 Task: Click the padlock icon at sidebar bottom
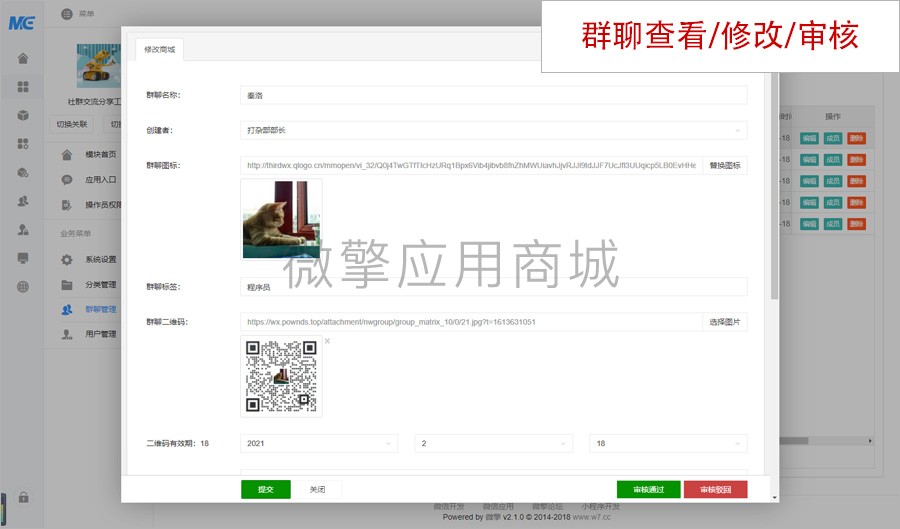24,497
